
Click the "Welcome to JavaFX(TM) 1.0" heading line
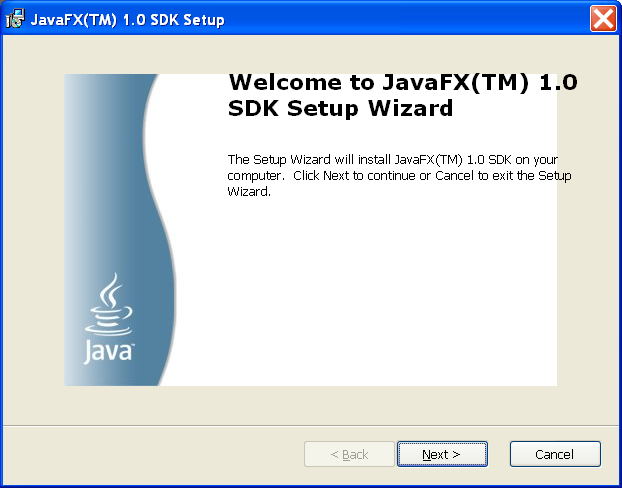(x=403, y=83)
